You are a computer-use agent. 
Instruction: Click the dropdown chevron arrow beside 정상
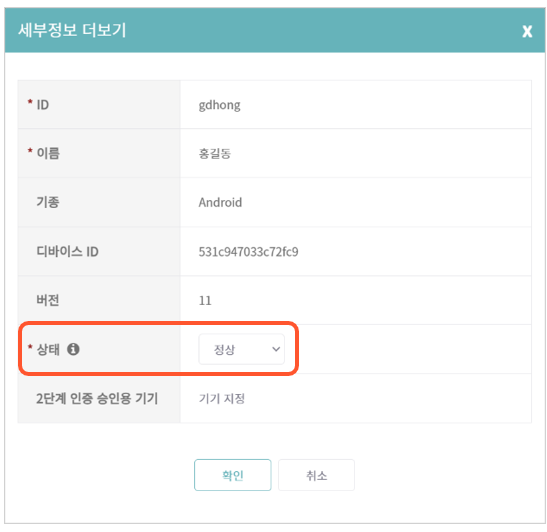click(x=276, y=349)
